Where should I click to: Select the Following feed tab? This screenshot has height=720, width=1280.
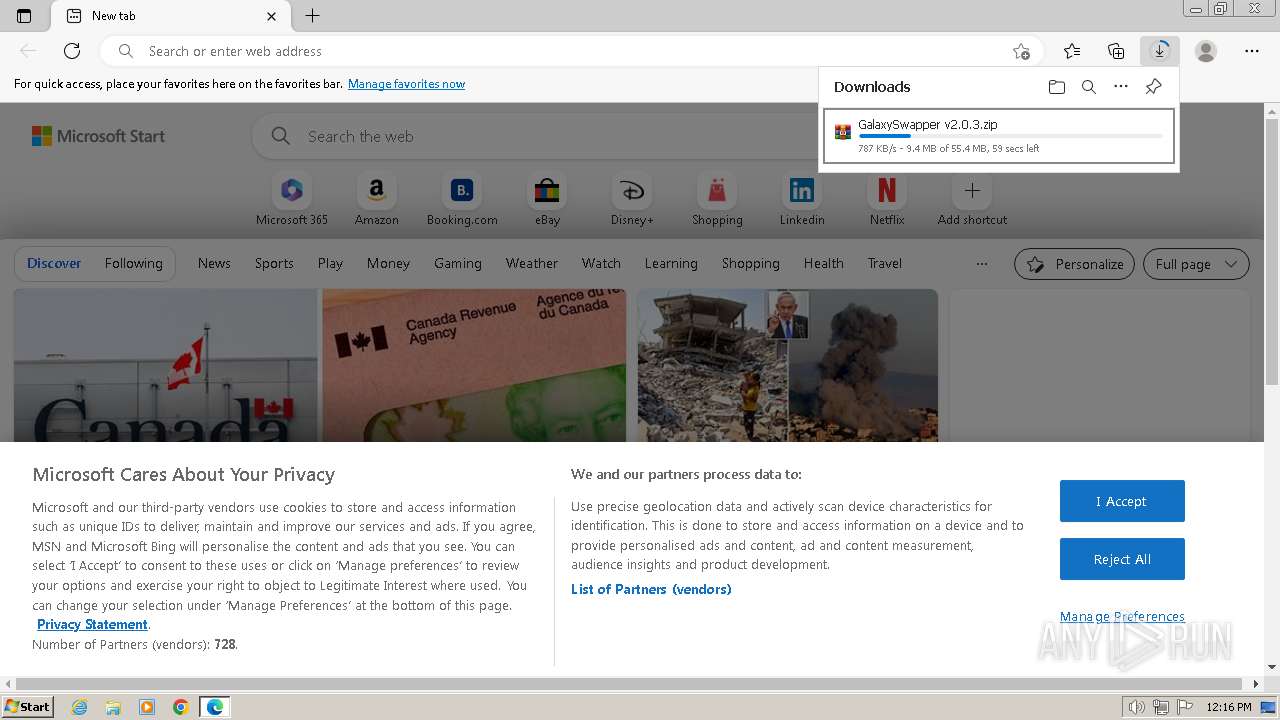133,263
